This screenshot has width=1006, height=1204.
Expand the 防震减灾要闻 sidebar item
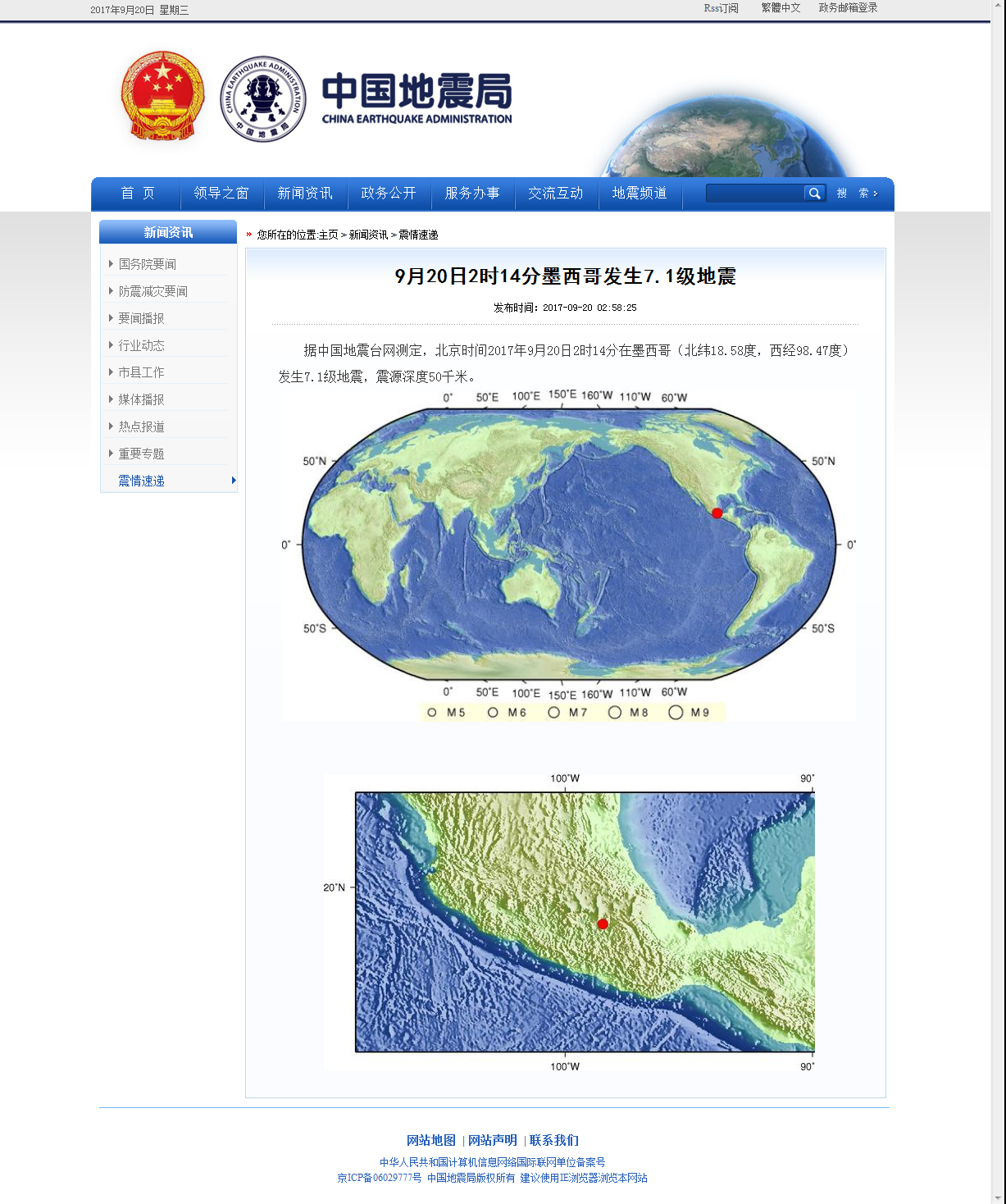pos(152,291)
